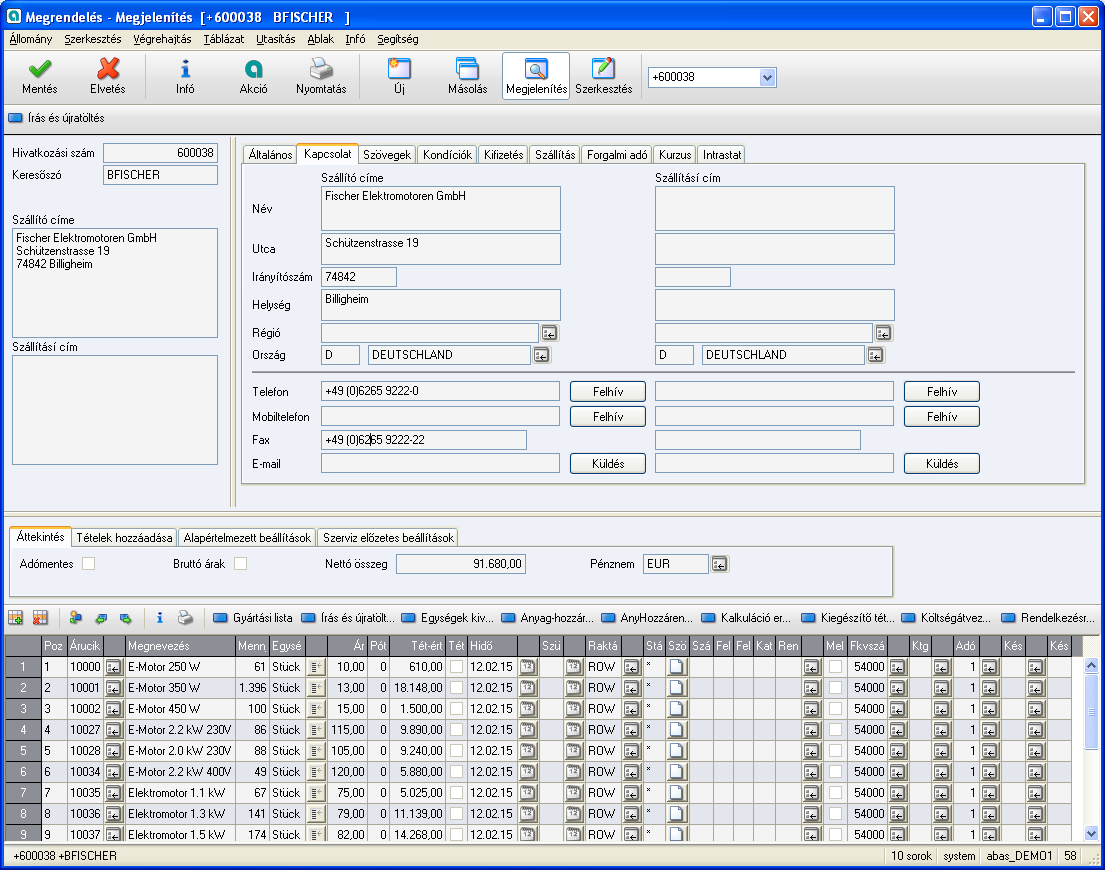Switch to edit mode via Szerkesztés toolbar icon

pyautogui.click(x=603, y=69)
